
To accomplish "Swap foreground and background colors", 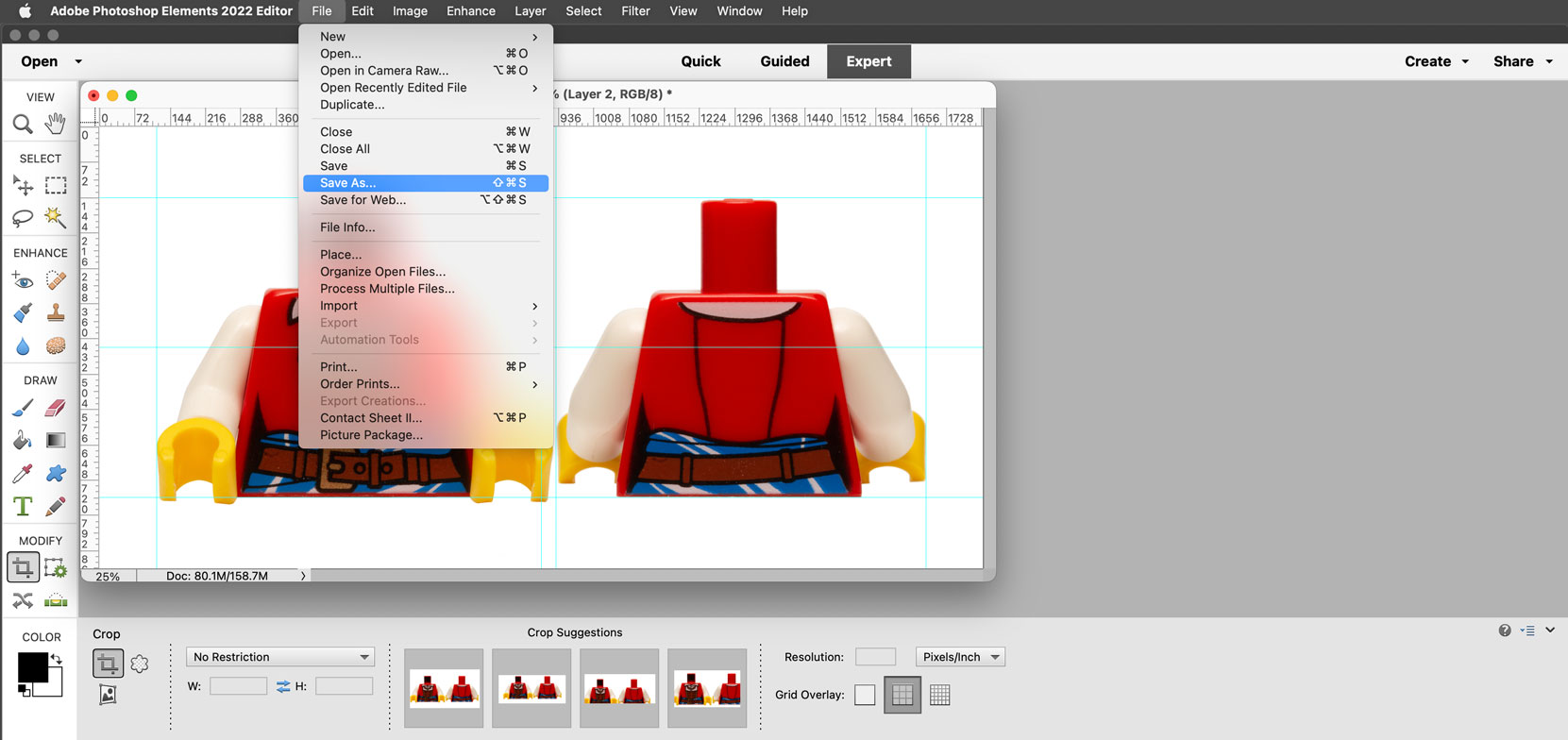I will [x=57, y=659].
